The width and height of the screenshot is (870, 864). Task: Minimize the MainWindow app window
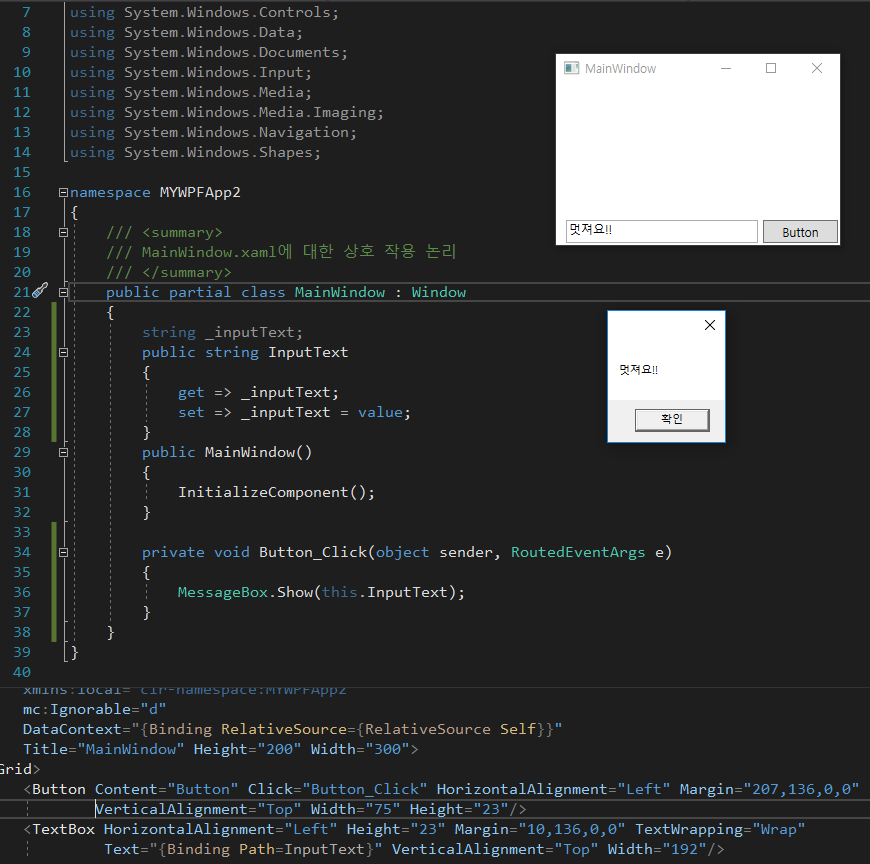[726, 68]
